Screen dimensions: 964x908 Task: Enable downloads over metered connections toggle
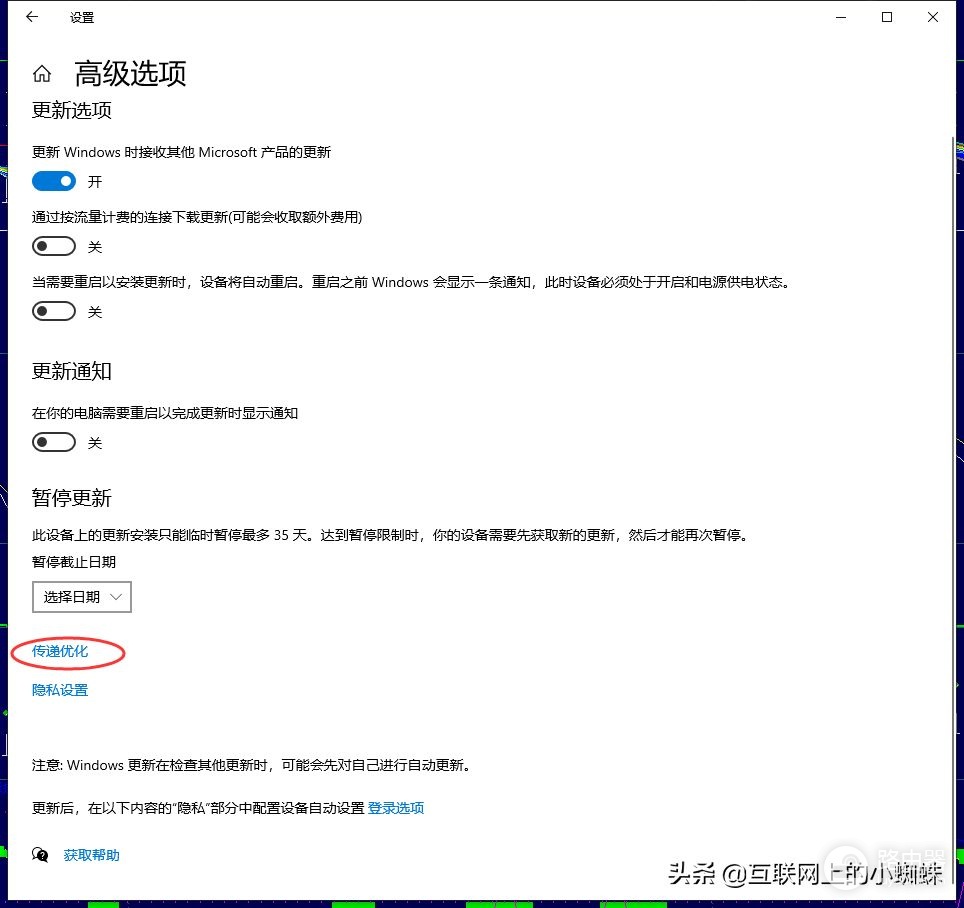[x=54, y=247]
